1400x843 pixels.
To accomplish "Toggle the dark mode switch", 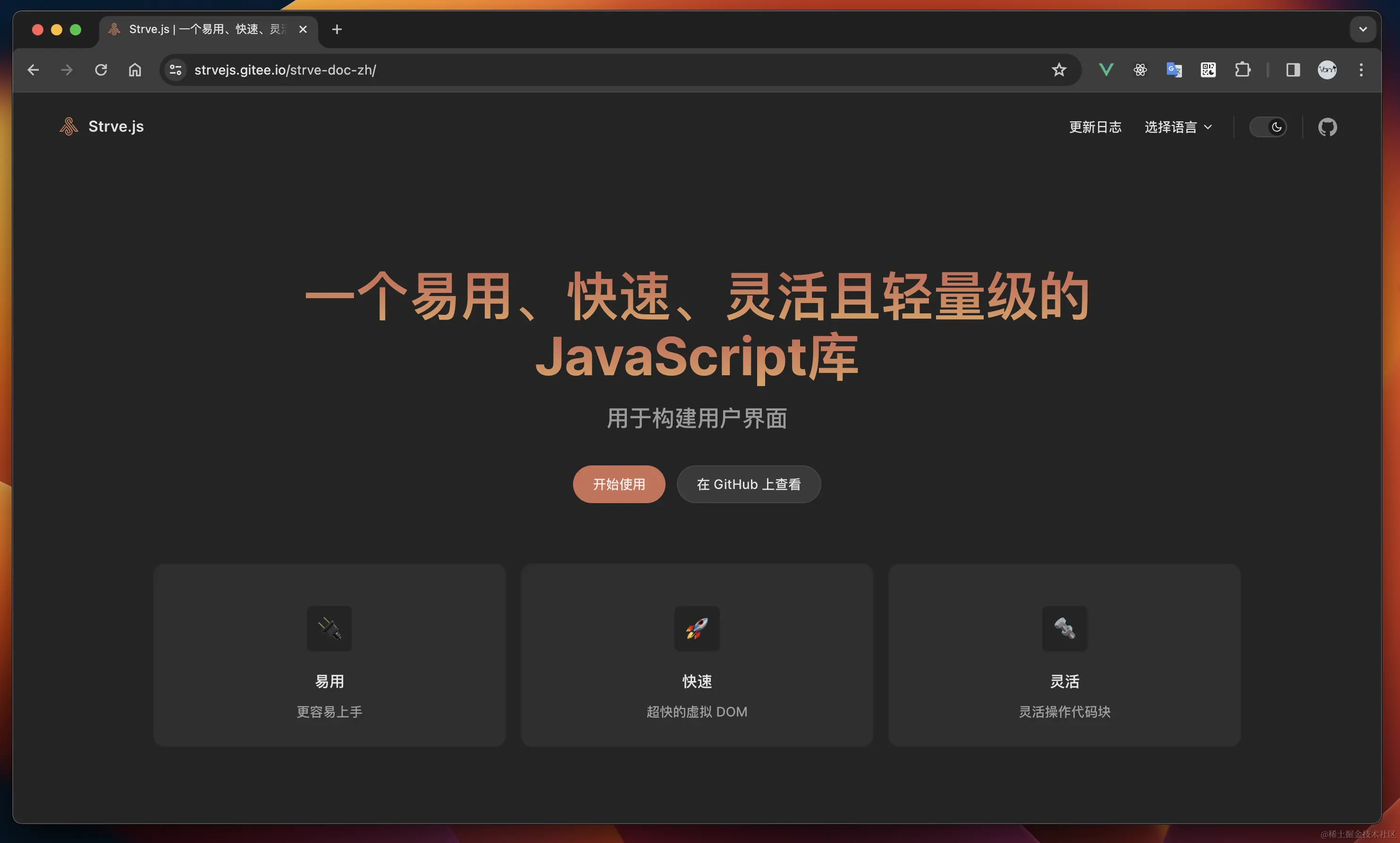I will [x=1270, y=126].
